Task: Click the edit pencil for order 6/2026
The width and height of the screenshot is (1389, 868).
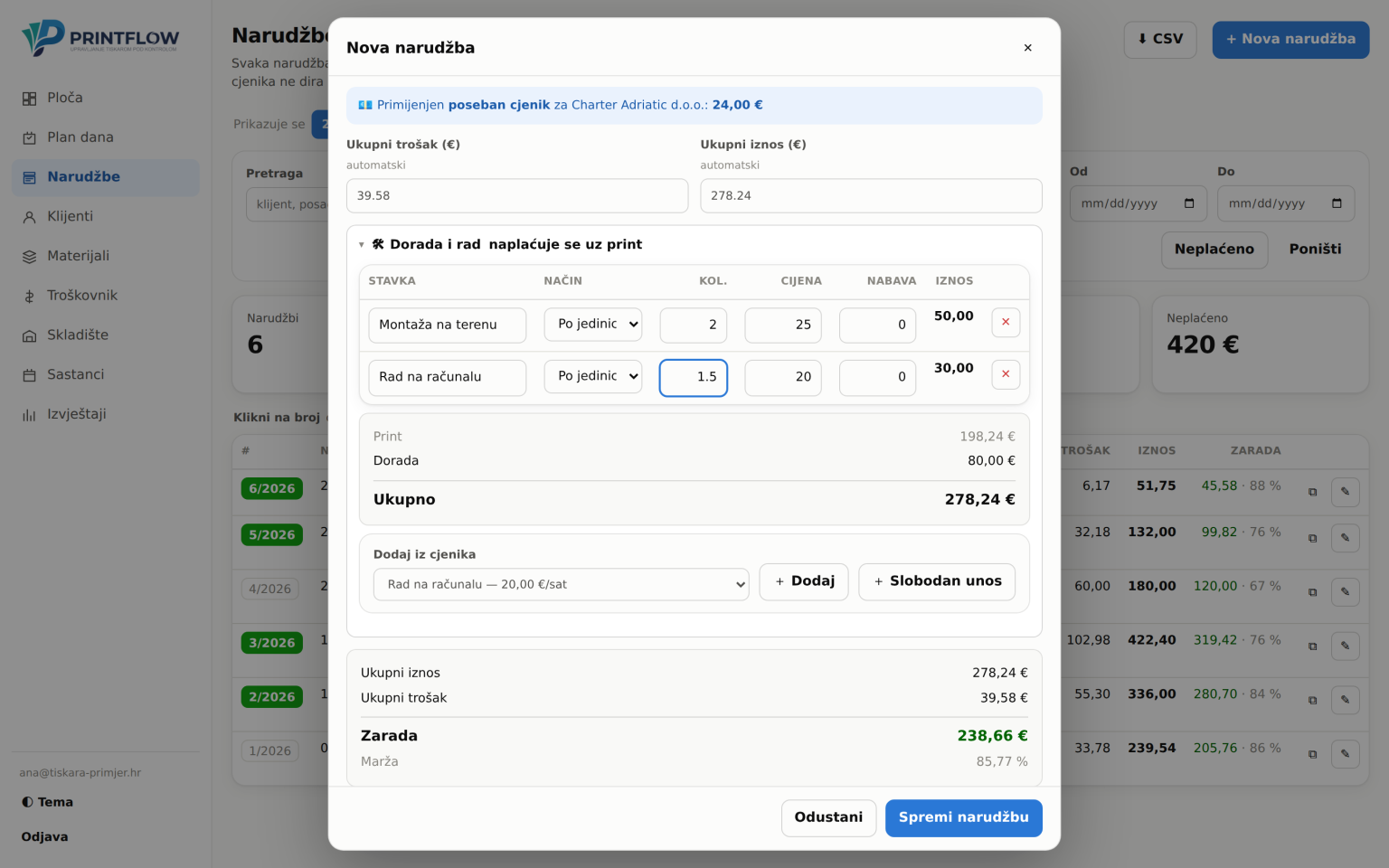Action: click(1345, 491)
